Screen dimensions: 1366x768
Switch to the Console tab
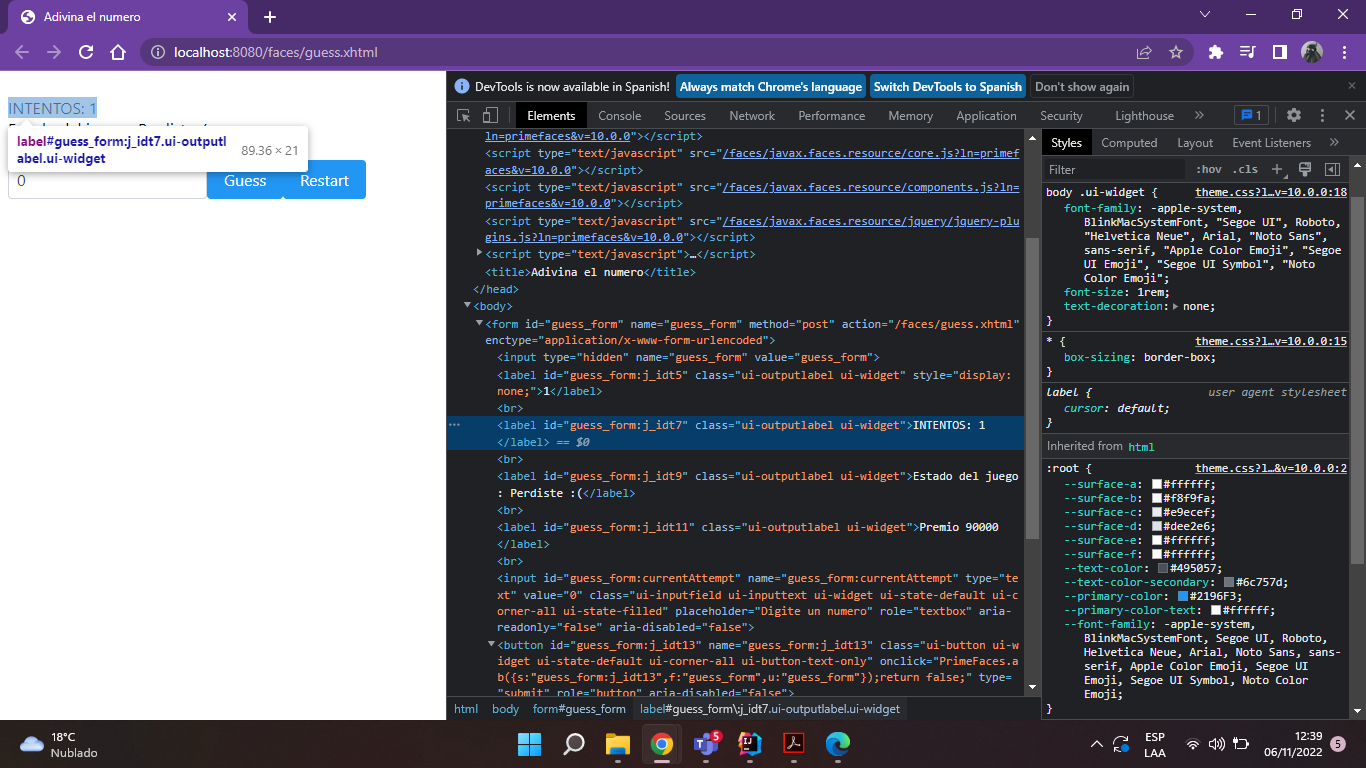click(x=620, y=116)
